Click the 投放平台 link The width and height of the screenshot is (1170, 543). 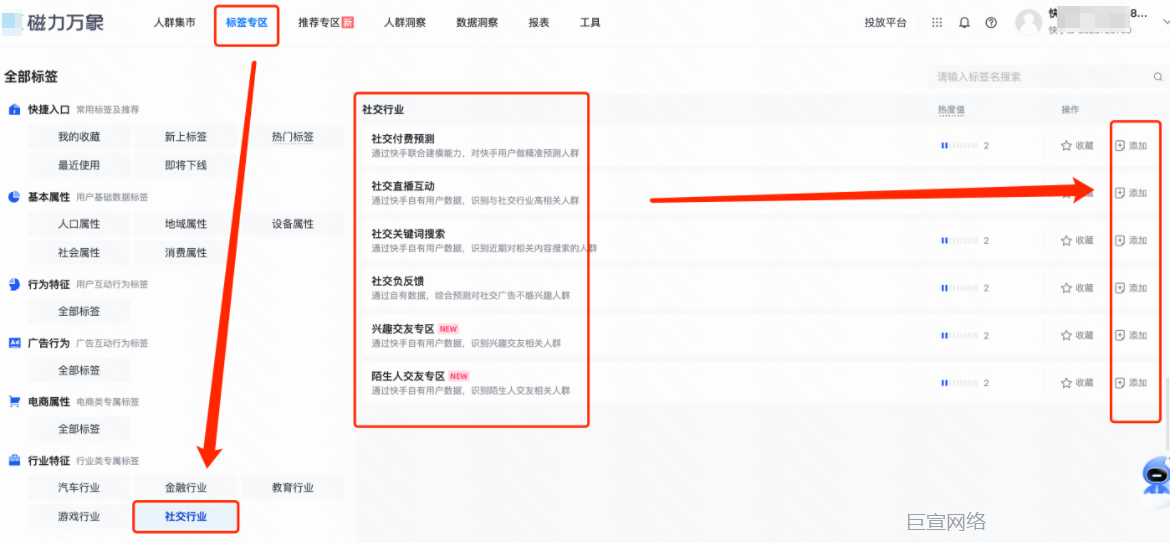tap(886, 23)
